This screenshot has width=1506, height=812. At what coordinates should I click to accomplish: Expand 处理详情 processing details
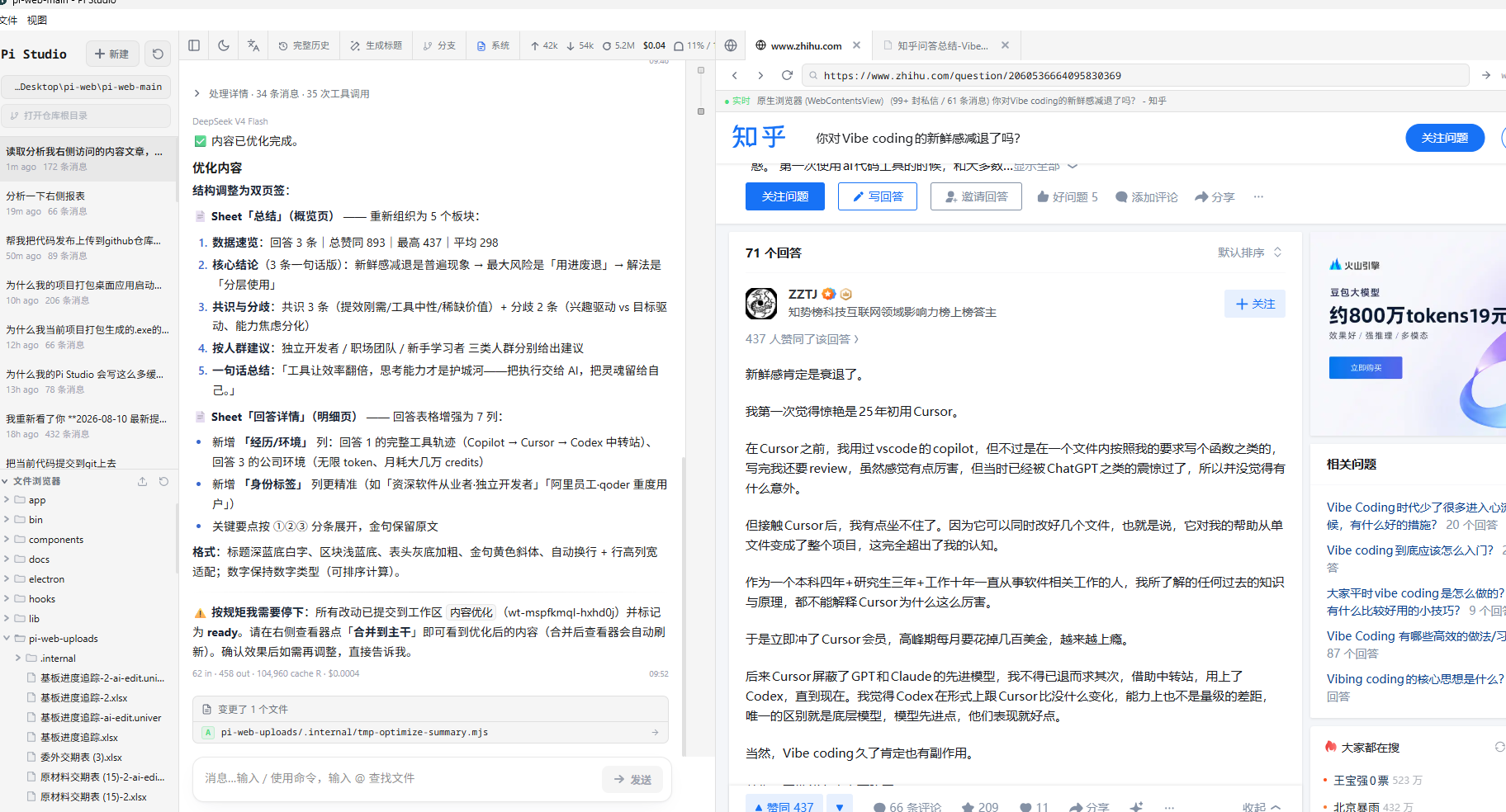[x=281, y=93]
